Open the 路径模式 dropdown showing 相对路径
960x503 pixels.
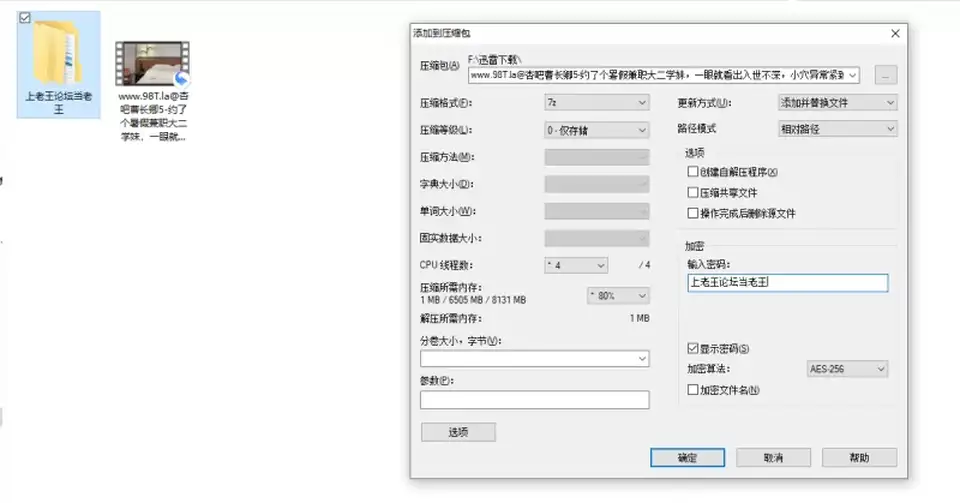pyautogui.click(x=838, y=129)
